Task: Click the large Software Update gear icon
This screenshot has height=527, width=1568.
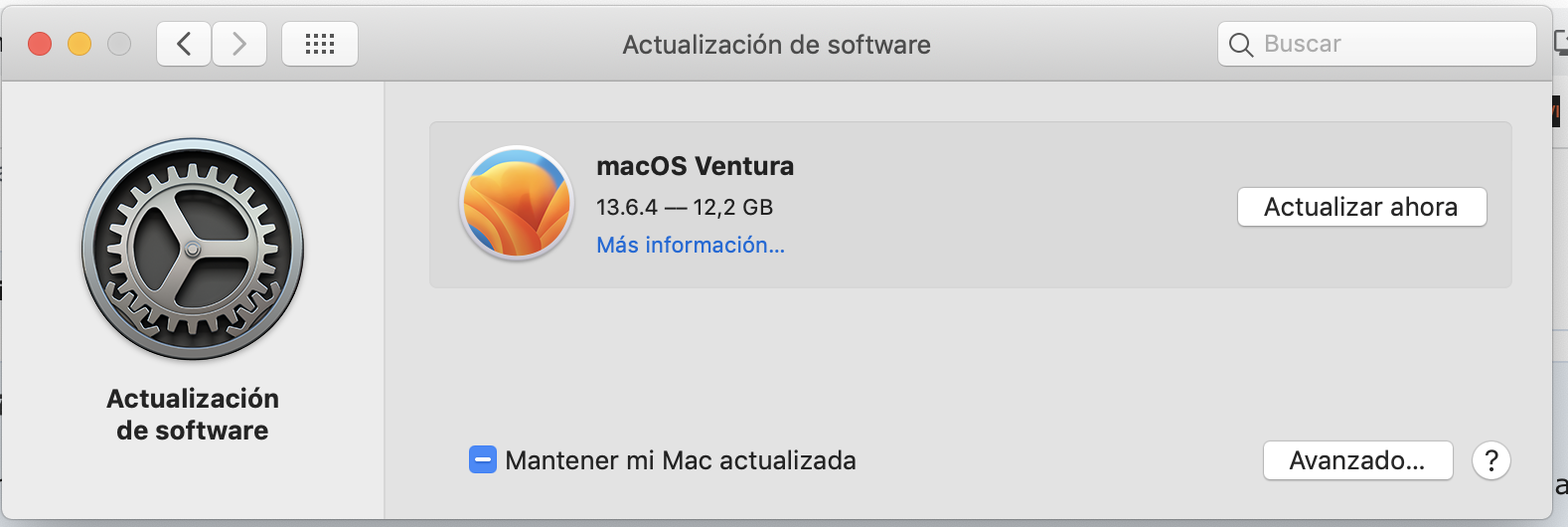Action: [193, 250]
